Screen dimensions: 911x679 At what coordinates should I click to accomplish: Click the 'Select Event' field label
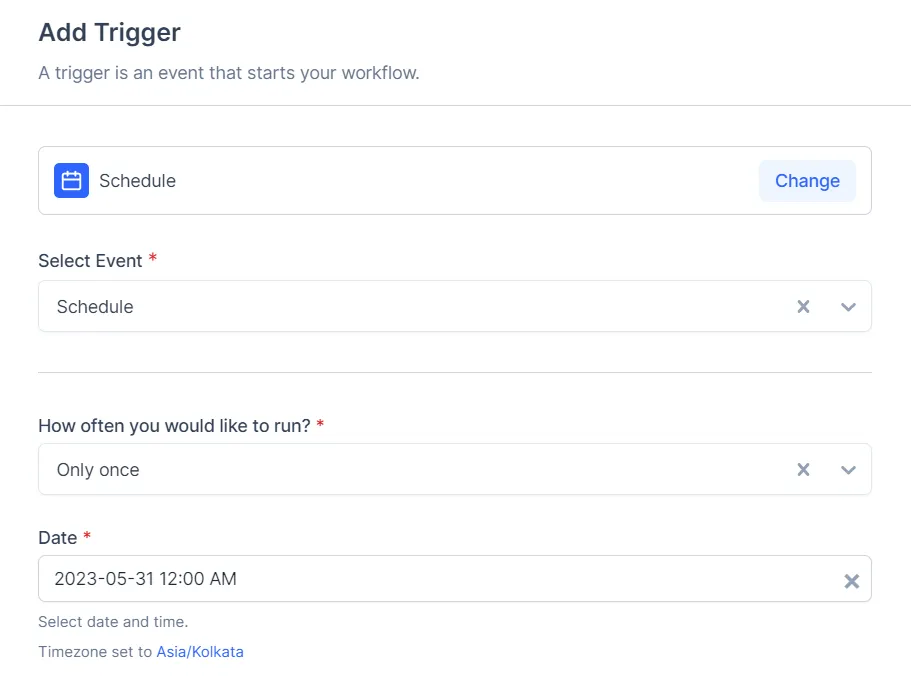tap(90, 260)
